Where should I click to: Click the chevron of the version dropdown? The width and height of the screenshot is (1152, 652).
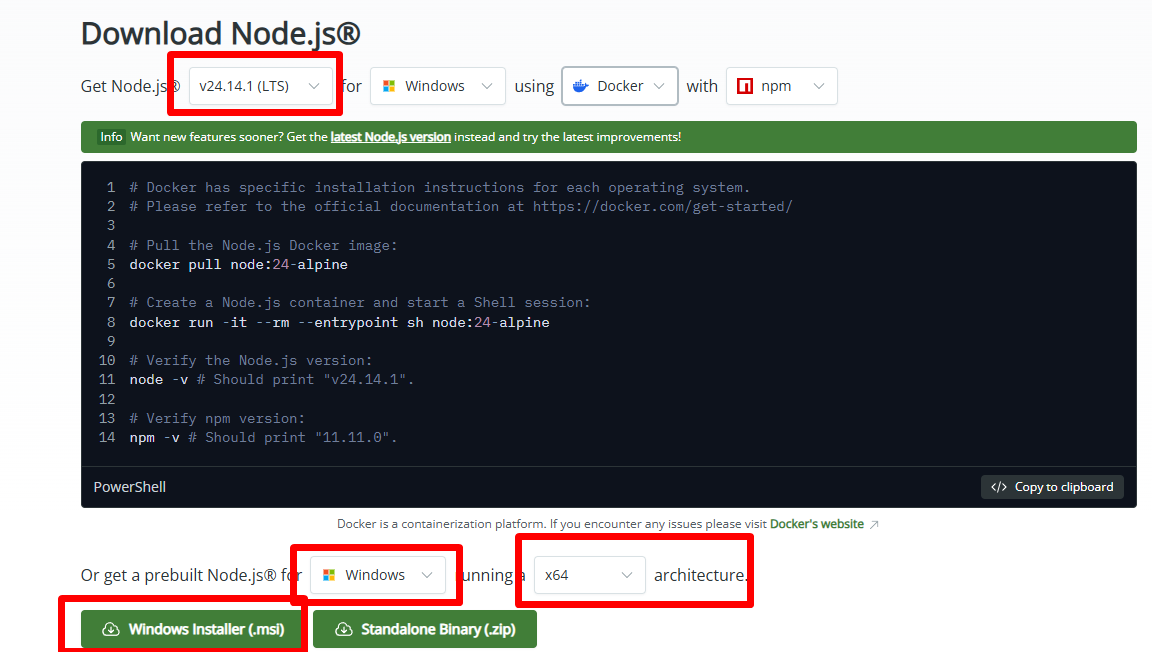tap(314, 86)
